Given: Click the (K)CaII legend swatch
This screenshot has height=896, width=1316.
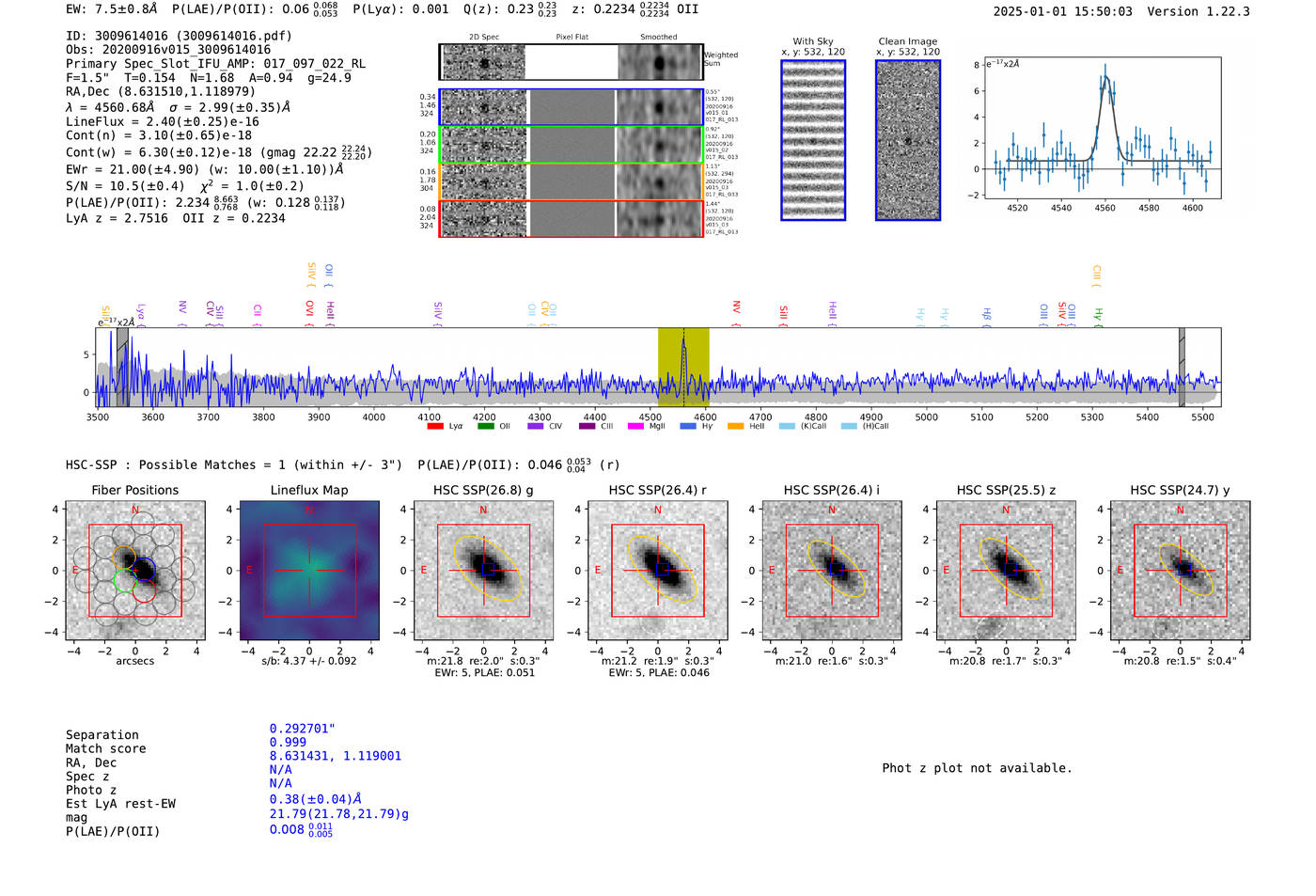Looking at the screenshot, I should pyautogui.click(x=787, y=426).
